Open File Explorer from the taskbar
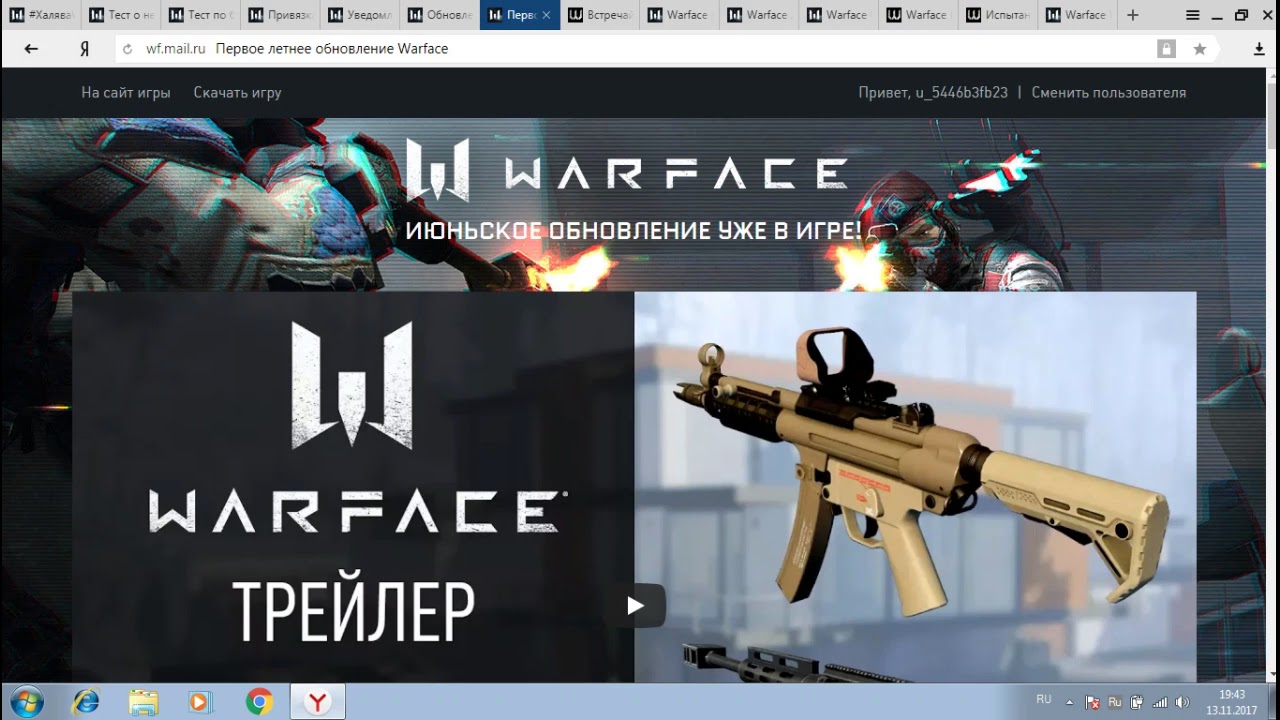The height and width of the screenshot is (720, 1280). (143, 702)
